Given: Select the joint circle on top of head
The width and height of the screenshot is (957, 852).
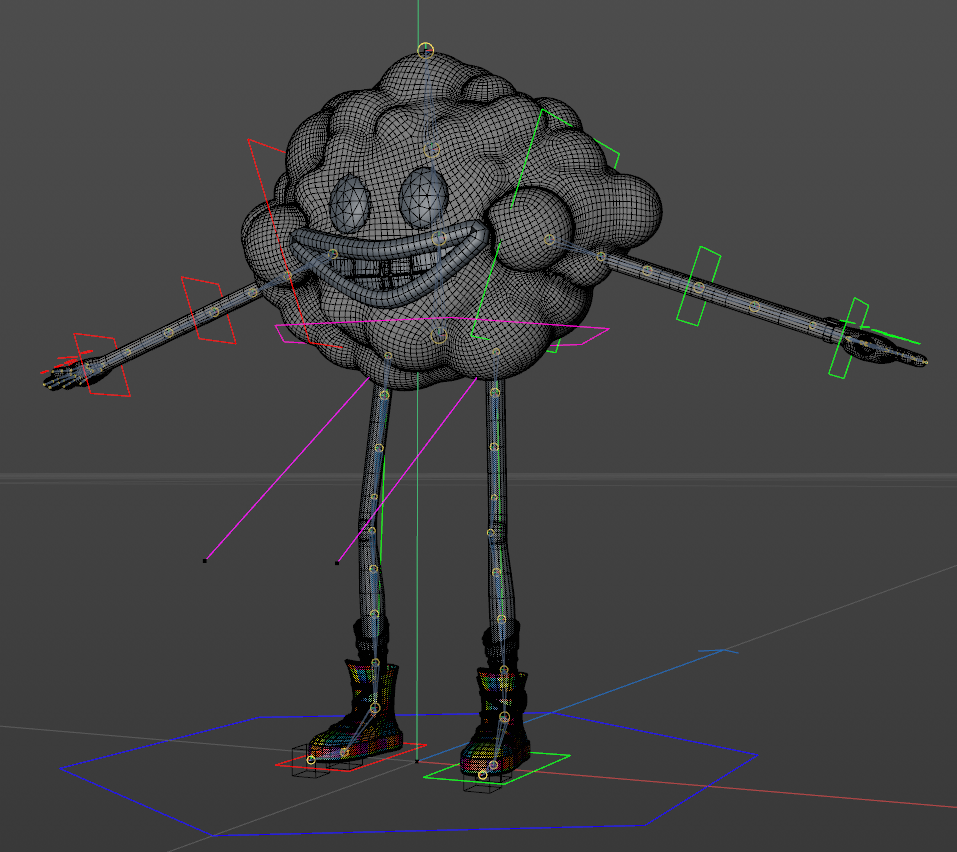Looking at the screenshot, I should point(425,51).
